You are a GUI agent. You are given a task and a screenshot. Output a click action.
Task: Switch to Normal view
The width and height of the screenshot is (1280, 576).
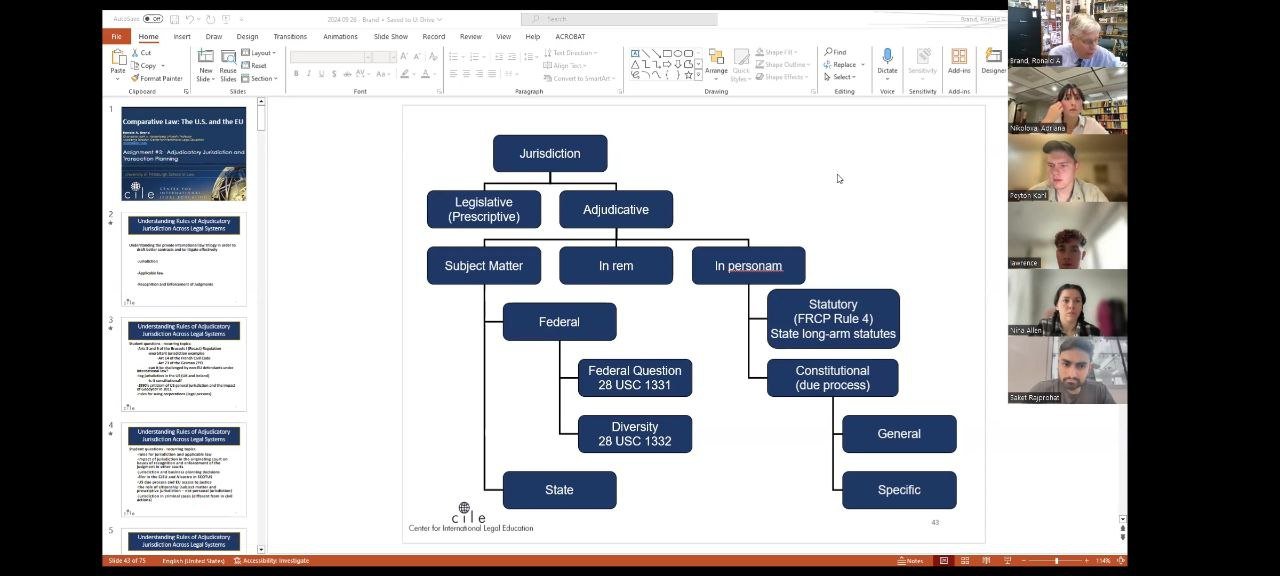pos(943,561)
